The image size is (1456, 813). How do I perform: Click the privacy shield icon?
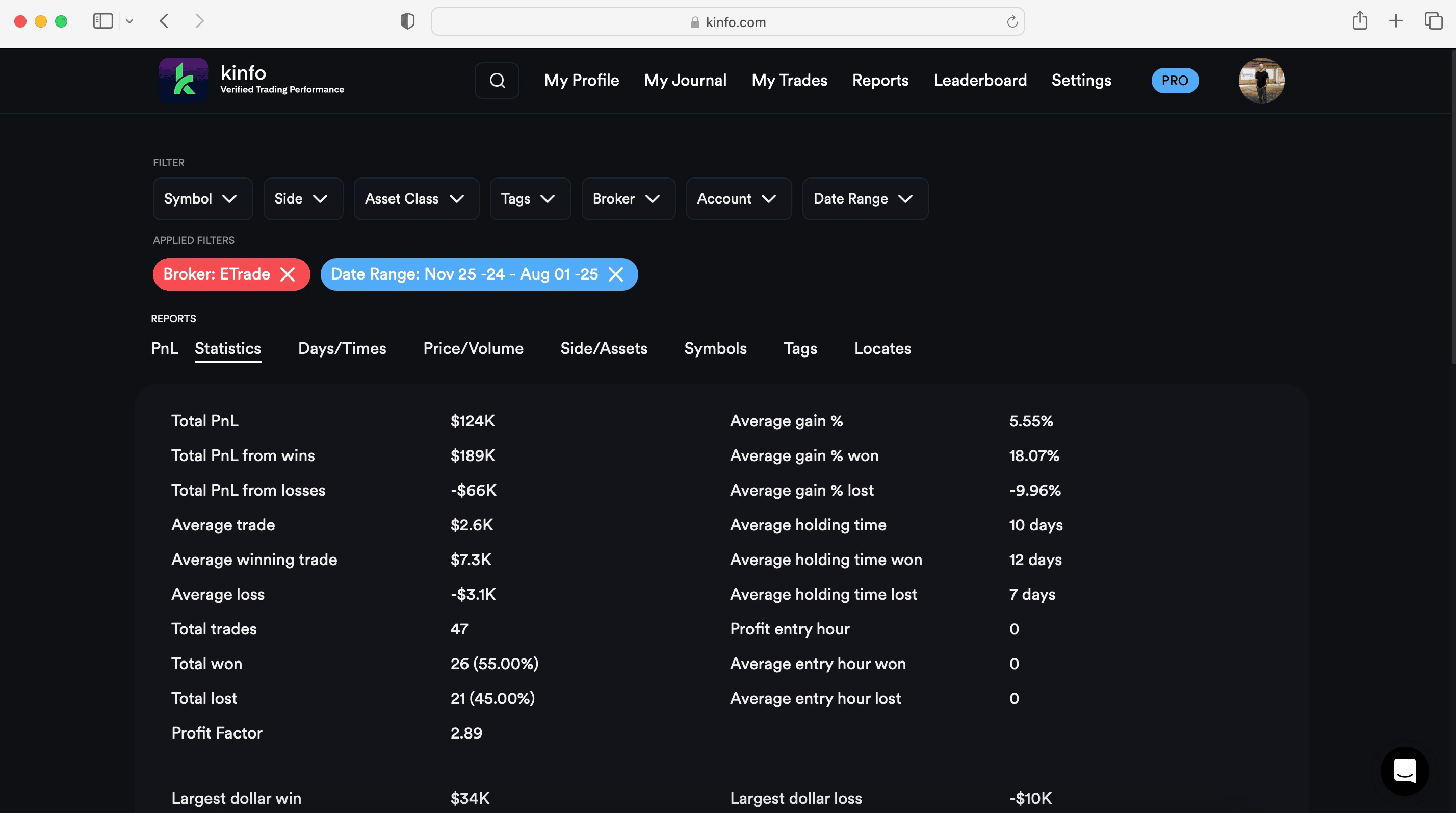[x=407, y=21]
